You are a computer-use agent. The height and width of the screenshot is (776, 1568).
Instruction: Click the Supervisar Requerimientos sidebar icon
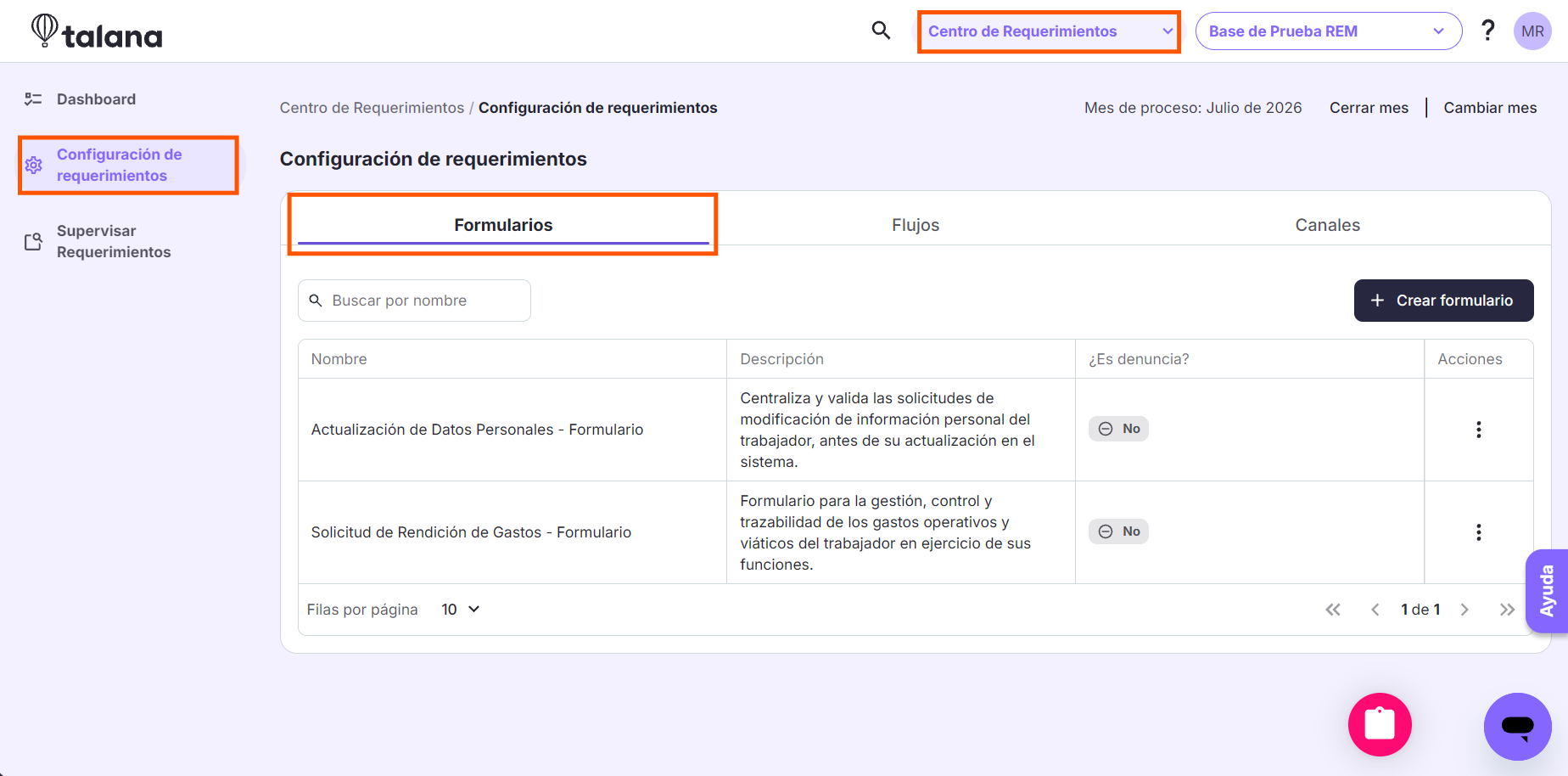tap(33, 242)
